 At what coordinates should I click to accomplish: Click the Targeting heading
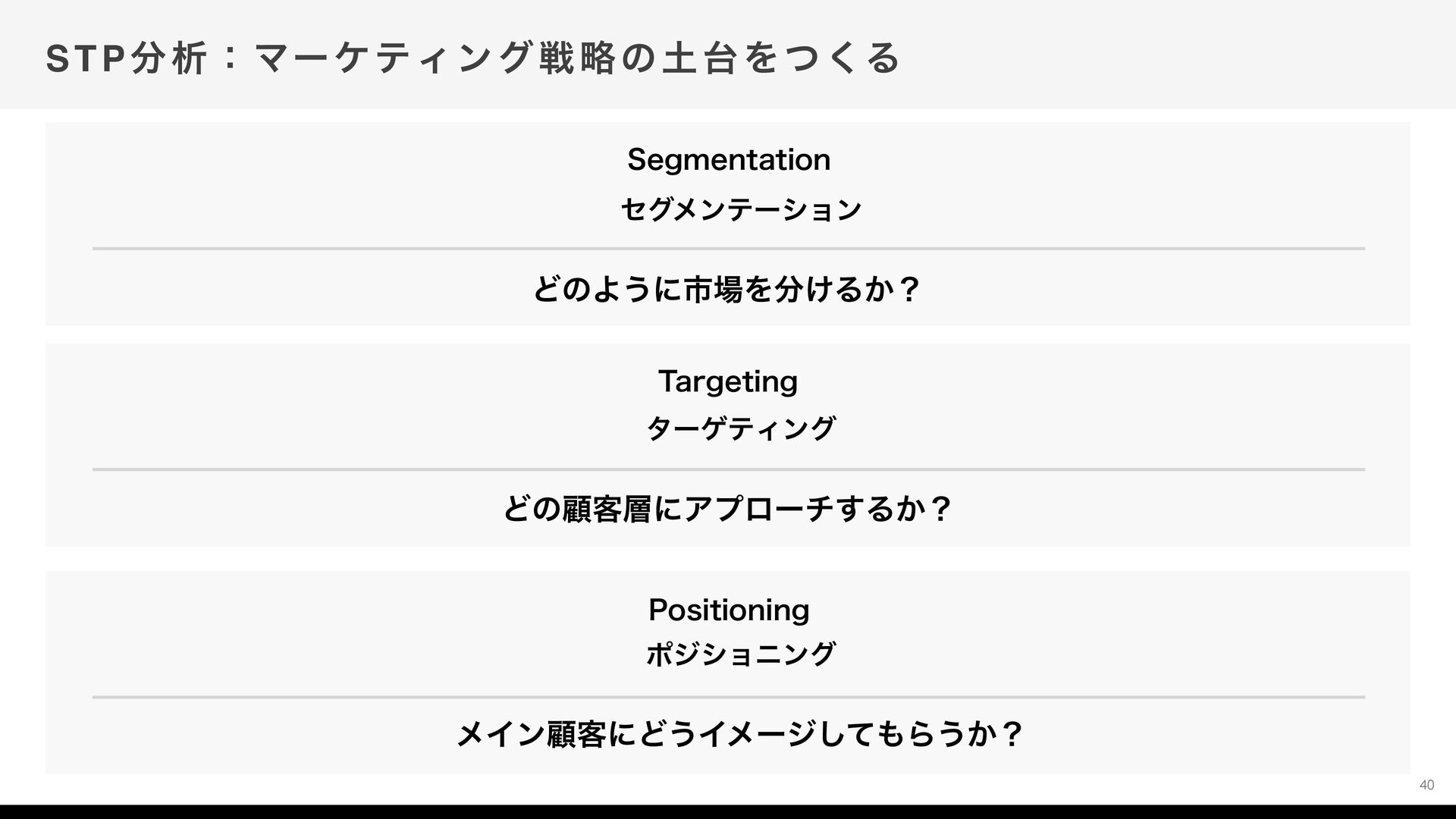point(728,381)
